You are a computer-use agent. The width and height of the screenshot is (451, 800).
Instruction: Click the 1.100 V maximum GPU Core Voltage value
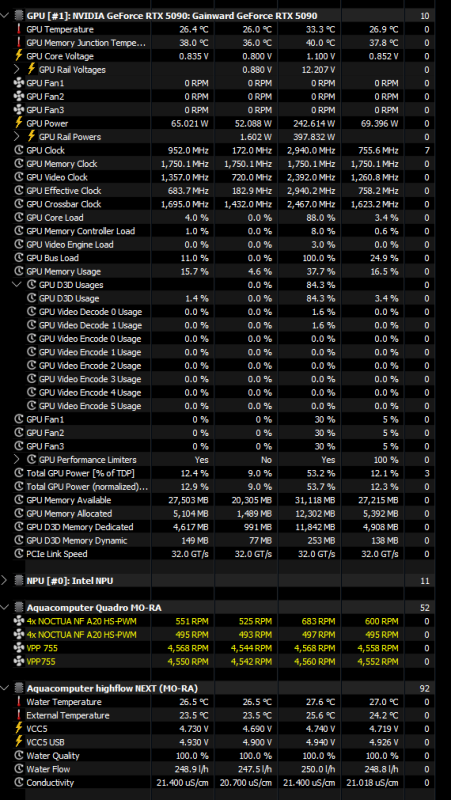coord(319,56)
